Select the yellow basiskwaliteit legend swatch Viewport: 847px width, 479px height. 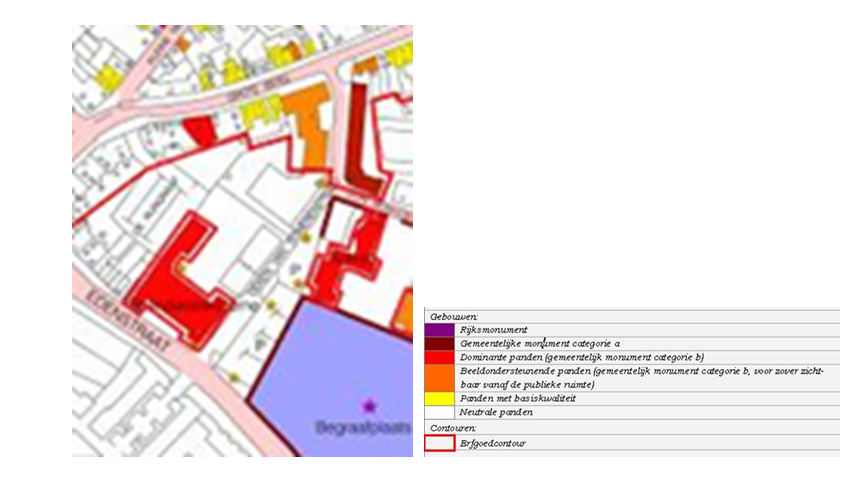pyautogui.click(x=439, y=398)
